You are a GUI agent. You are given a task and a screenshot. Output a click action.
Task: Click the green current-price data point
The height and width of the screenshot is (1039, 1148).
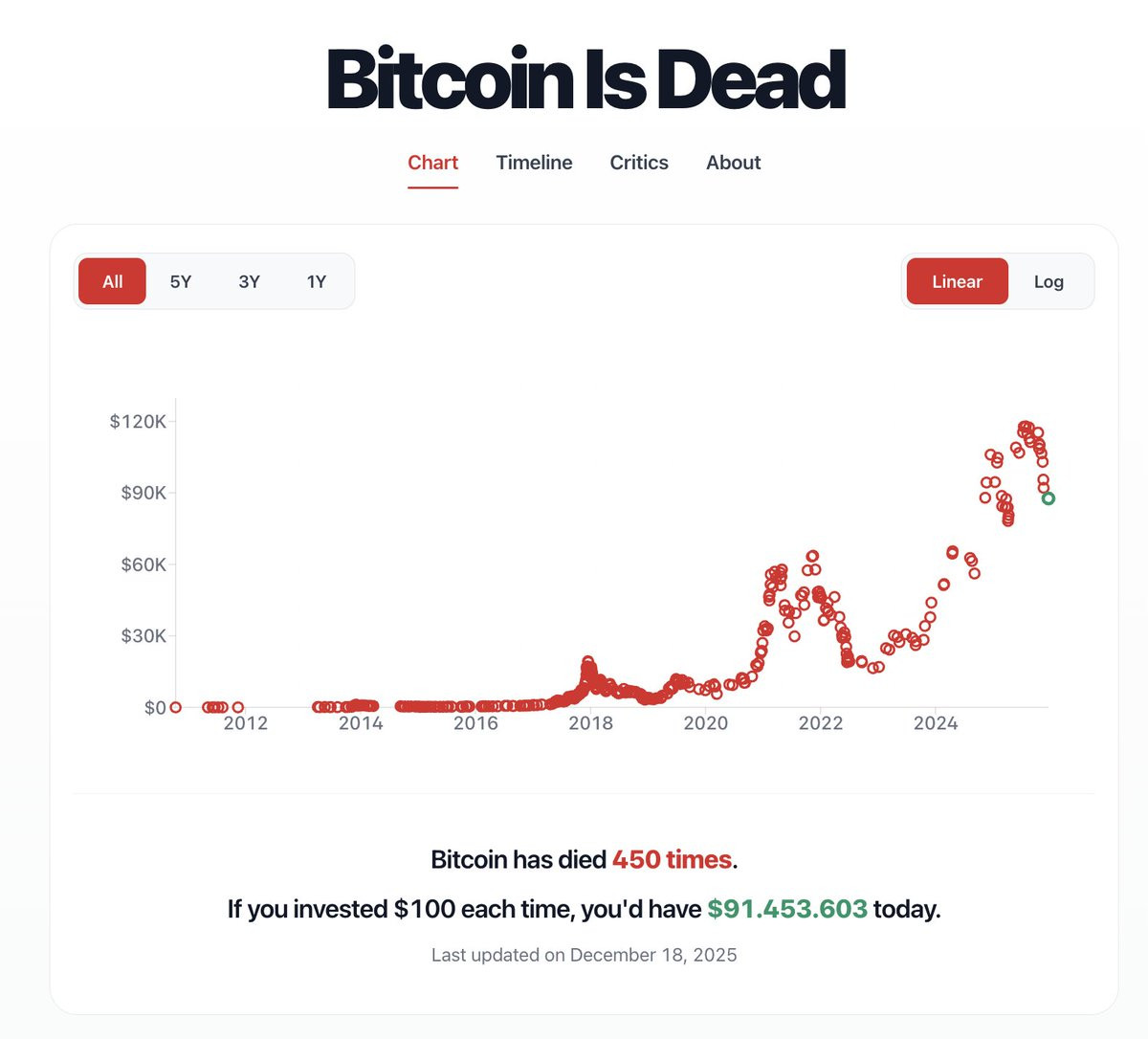pyautogui.click(x=1049, y=498)
